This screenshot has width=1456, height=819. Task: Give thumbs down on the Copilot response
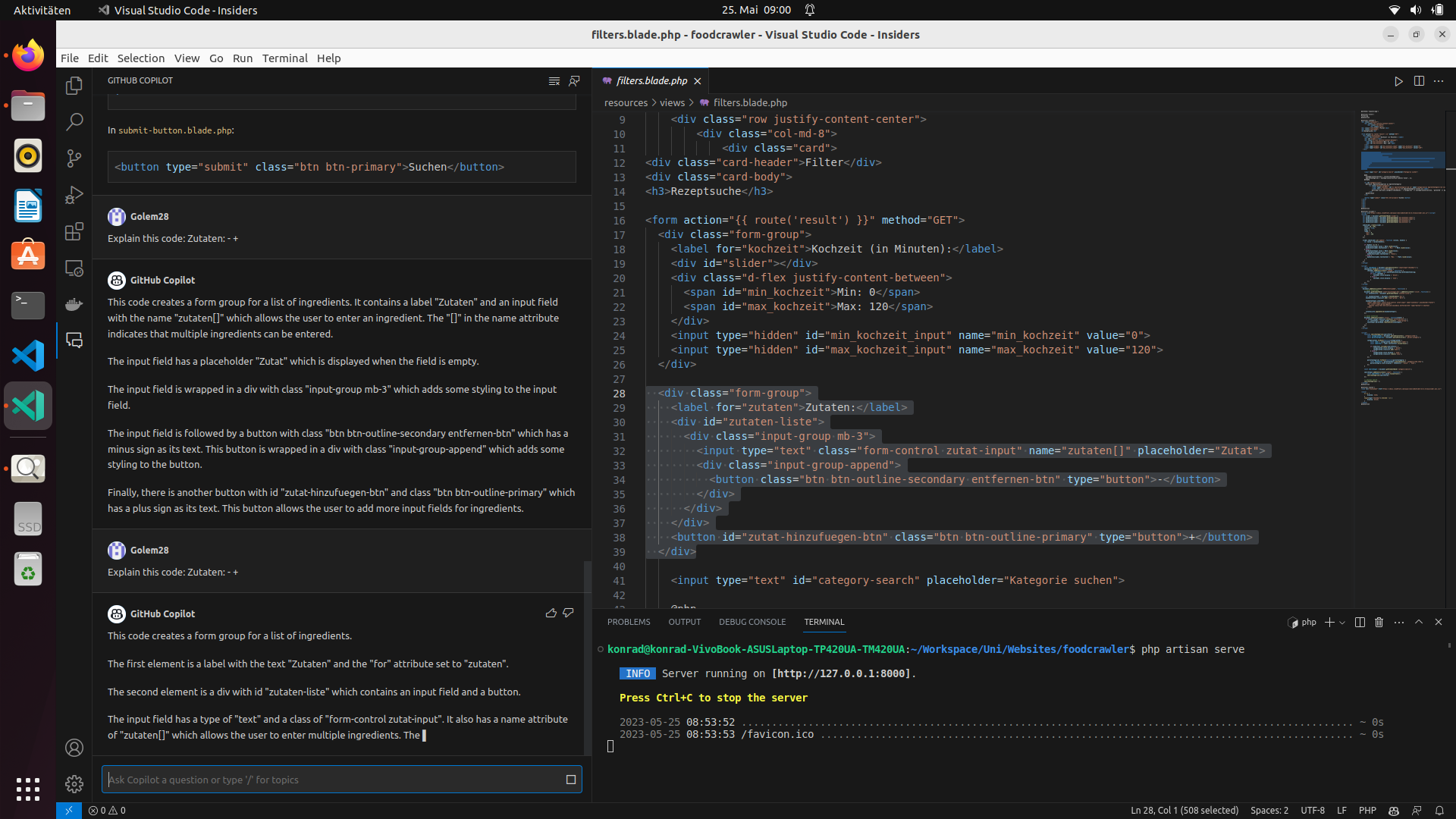[x=569, y=613]
